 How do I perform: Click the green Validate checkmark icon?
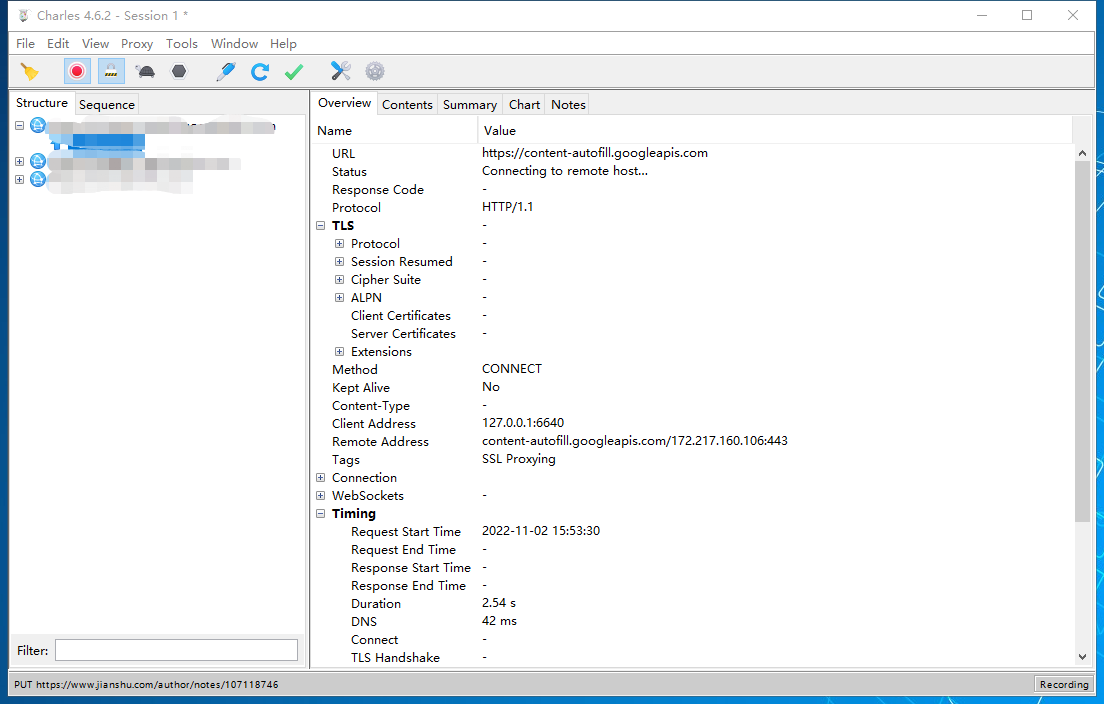[294, 71]
